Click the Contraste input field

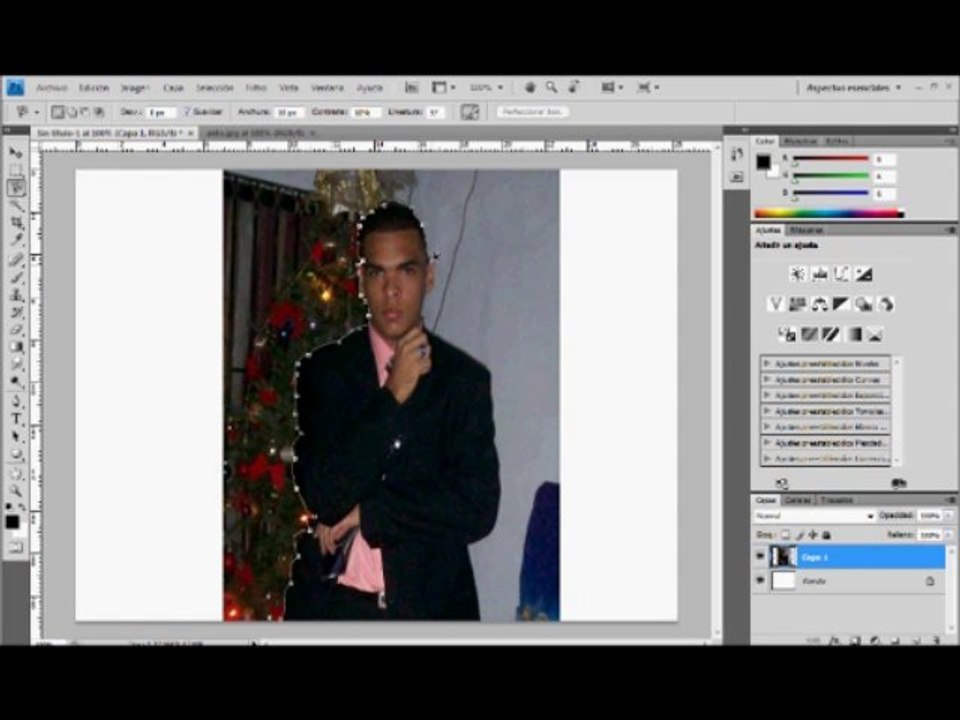pyautogui.click(x=364, y=112)
